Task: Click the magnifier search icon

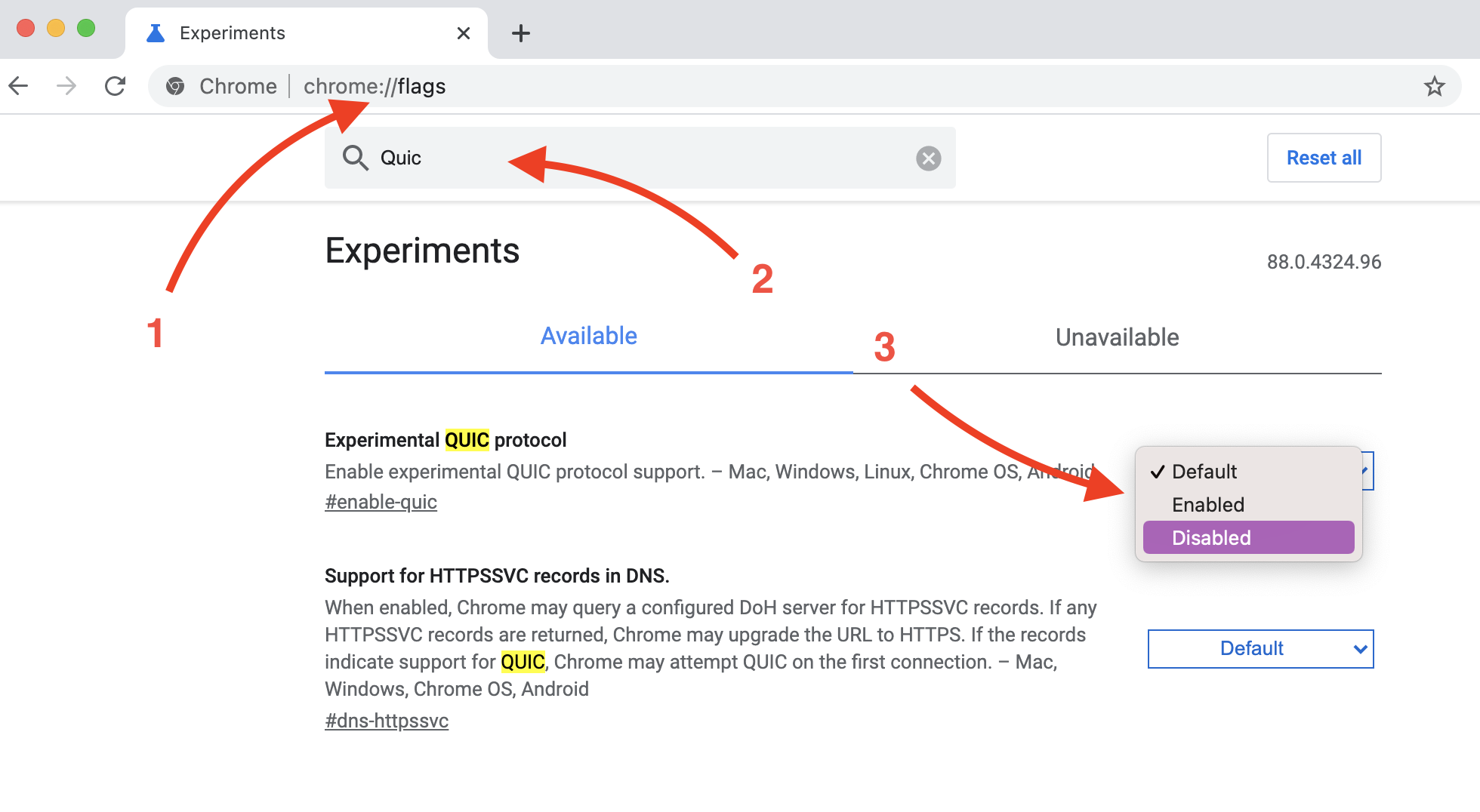Action: pyautogui.click(x=355, y=158)
